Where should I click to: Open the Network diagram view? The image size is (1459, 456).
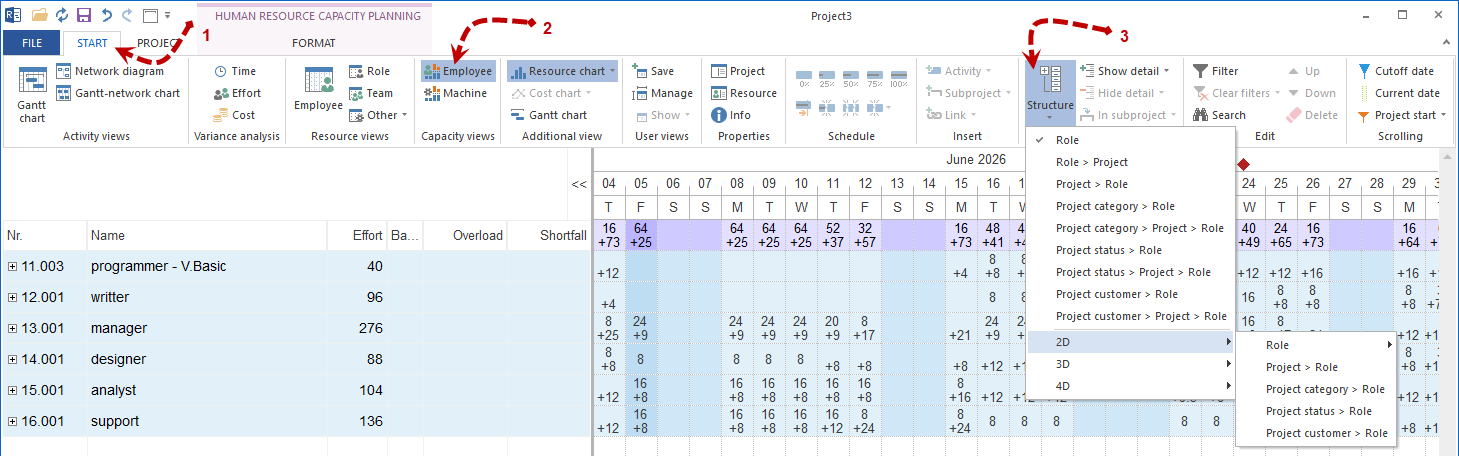[x=109, y=71]
